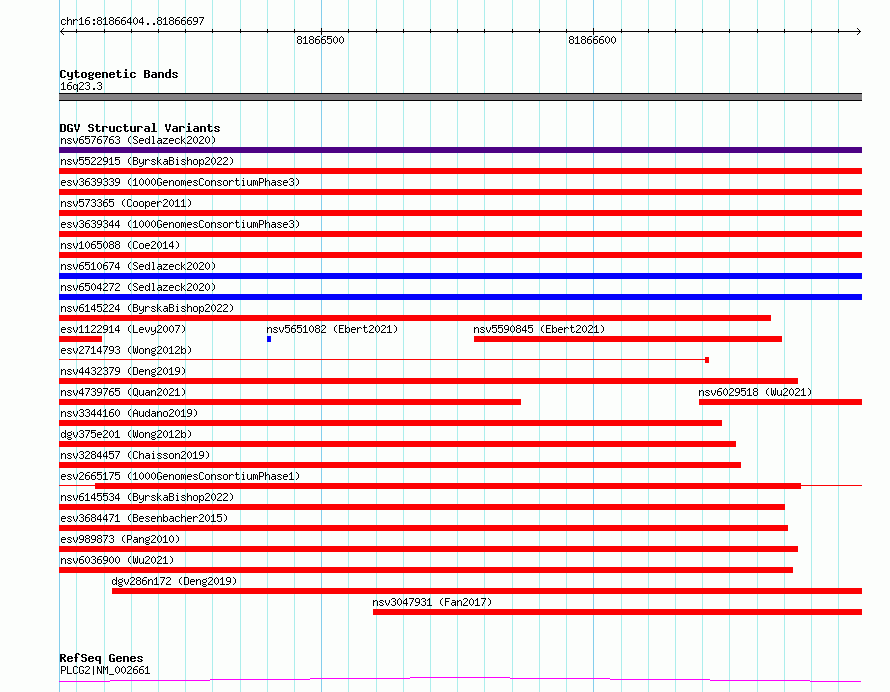Open nsv3344160 (Audano2019) label
Screen dimensions: 890x692
129,413
